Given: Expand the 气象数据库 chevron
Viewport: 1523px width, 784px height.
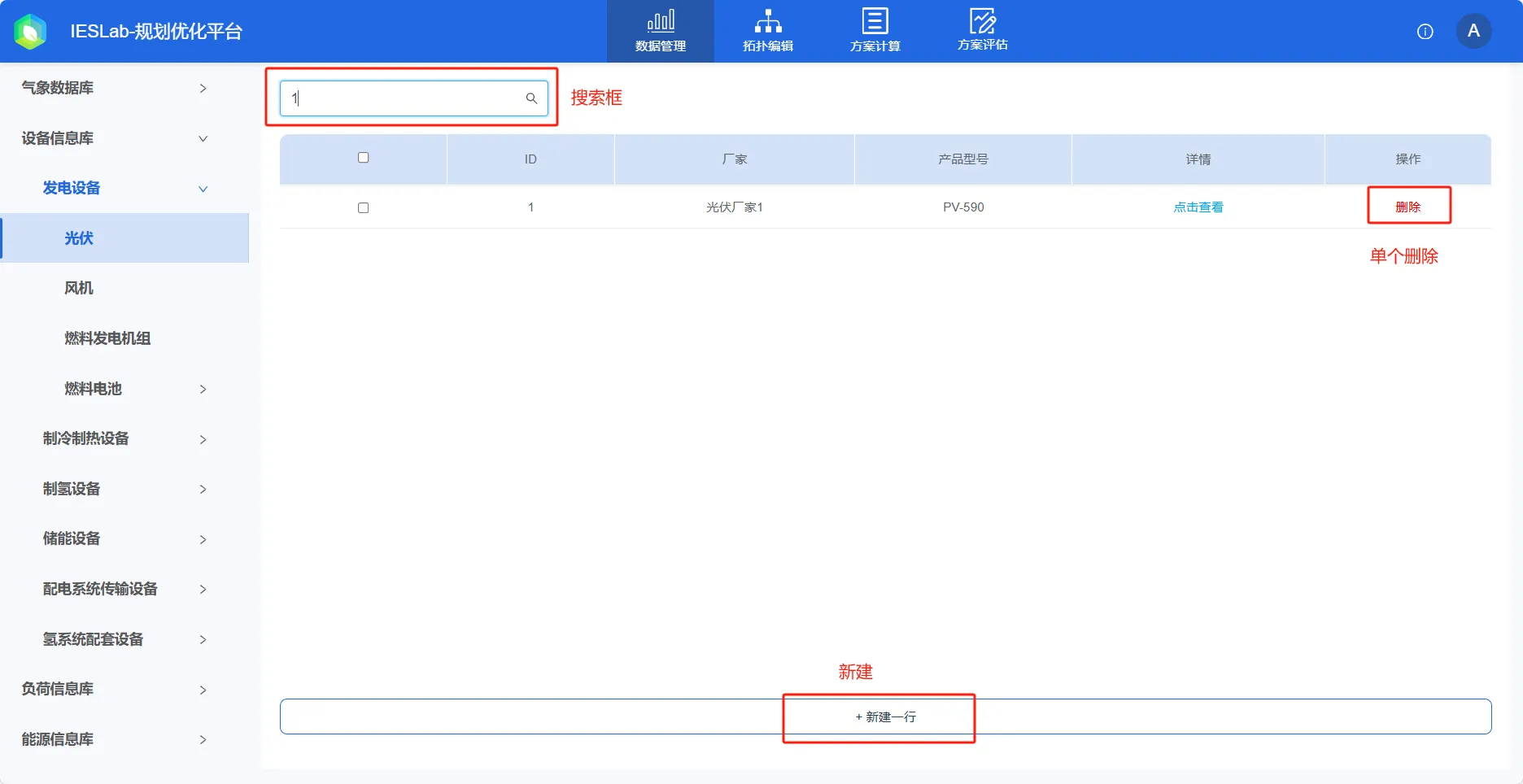Looking at the screenshot, I should coord(203,88).
